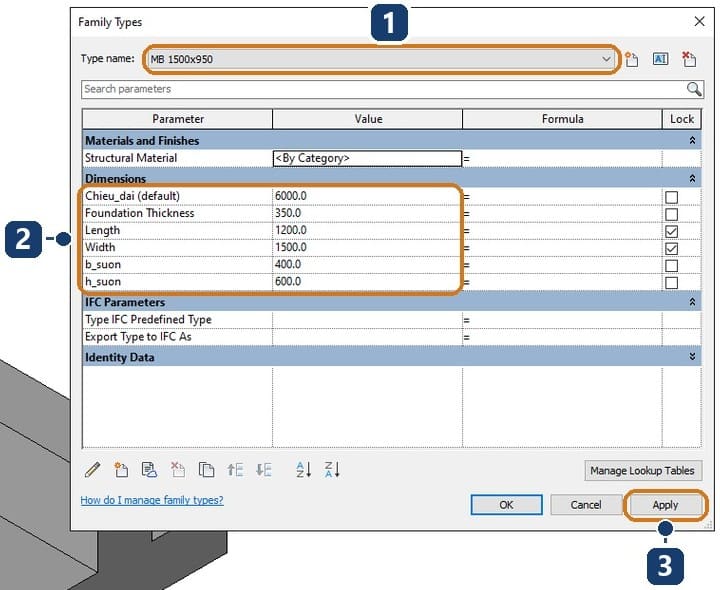
Task: Open the Type name dropdown MB 1500x950
Action: [381, 59]
